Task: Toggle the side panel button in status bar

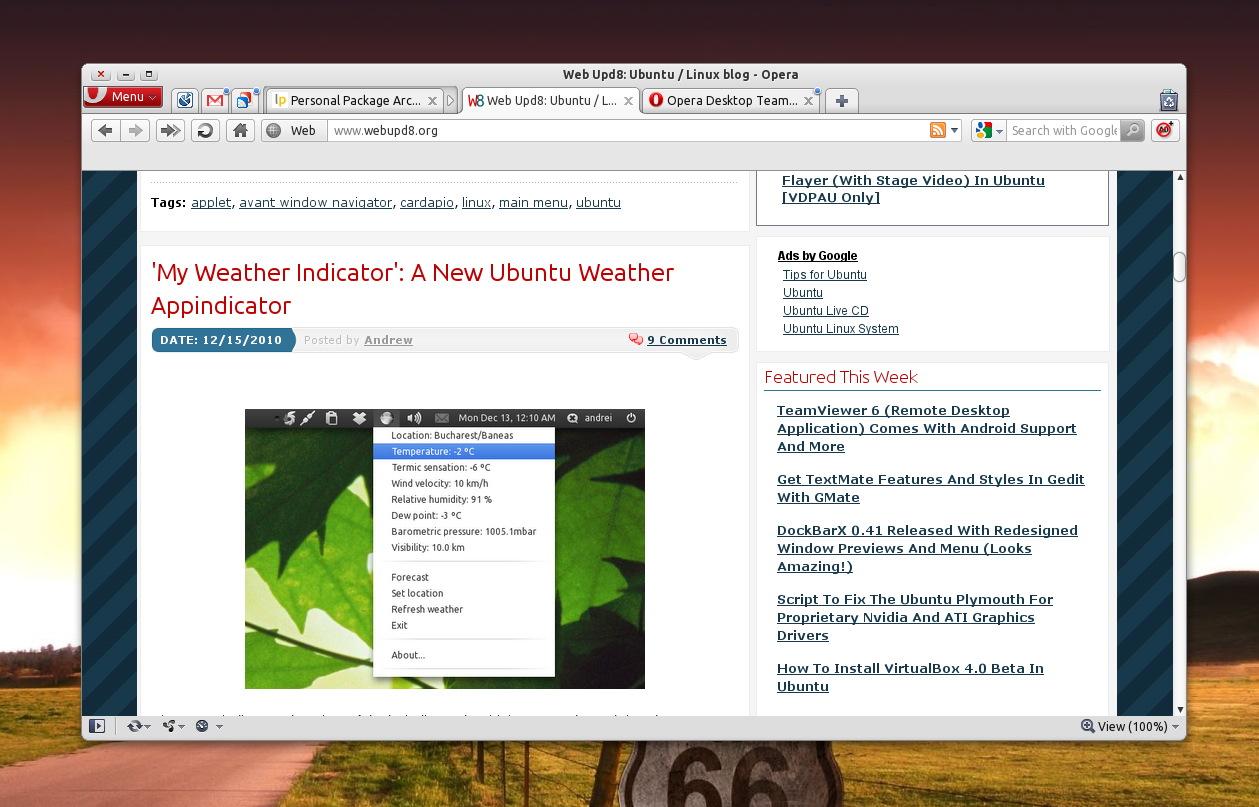Action: click(x=97, y=726)
